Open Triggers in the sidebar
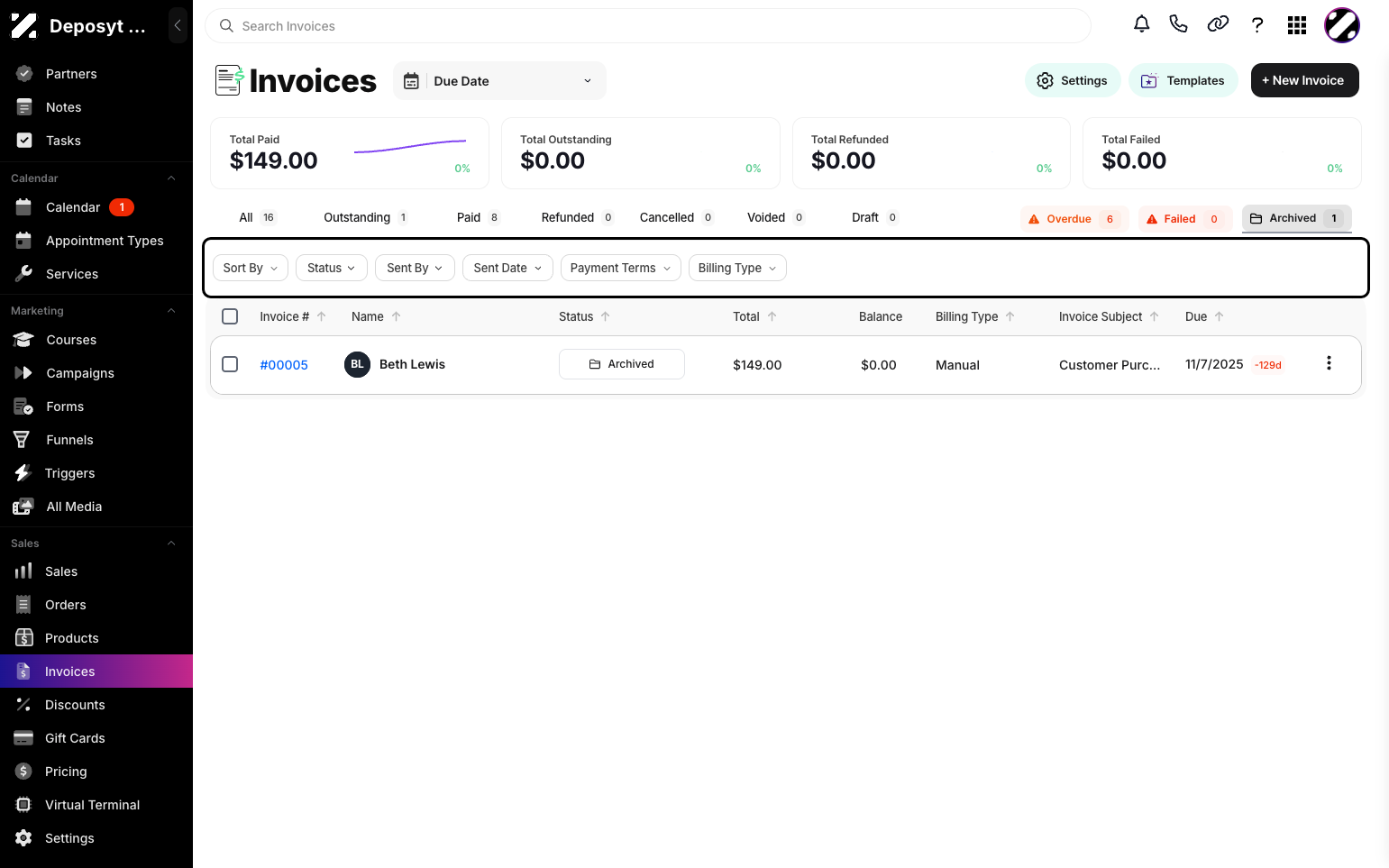The height and width of the screenshot is (868, 1389). (x=96, y=473)
